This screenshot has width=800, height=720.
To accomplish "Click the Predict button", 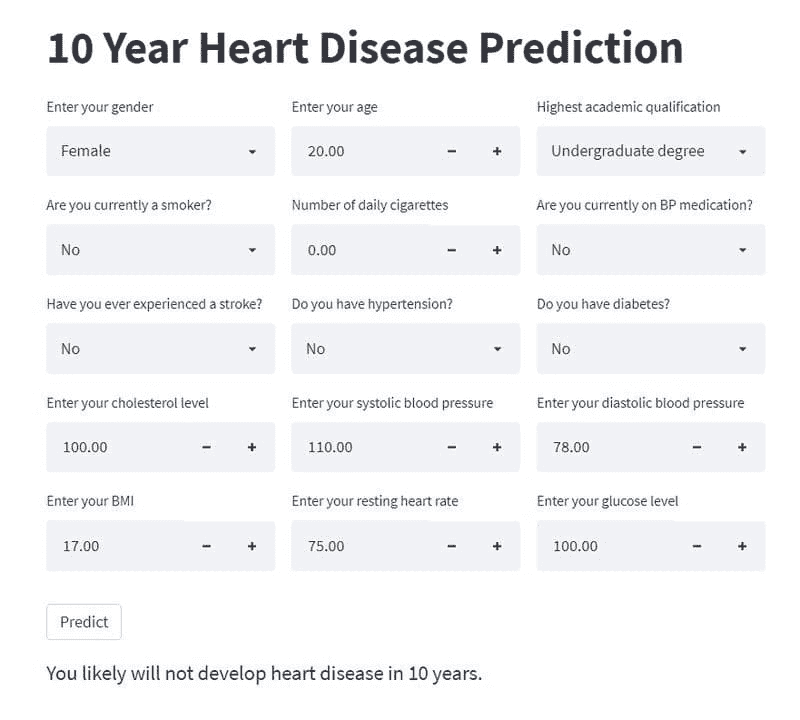I will tap(84, 622).
